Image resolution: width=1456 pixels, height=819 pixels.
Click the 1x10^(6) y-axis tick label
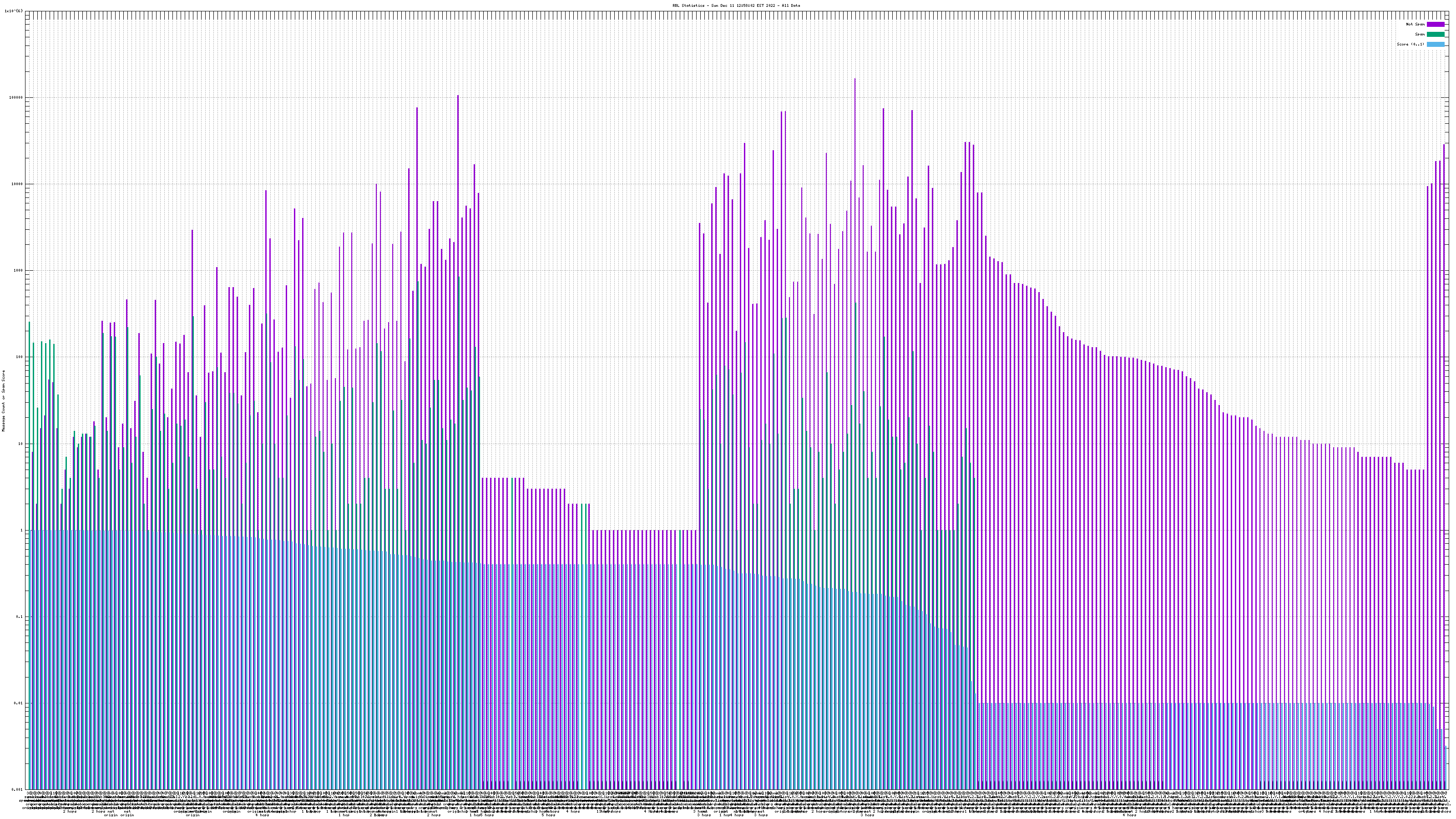[x=14, y=11]
